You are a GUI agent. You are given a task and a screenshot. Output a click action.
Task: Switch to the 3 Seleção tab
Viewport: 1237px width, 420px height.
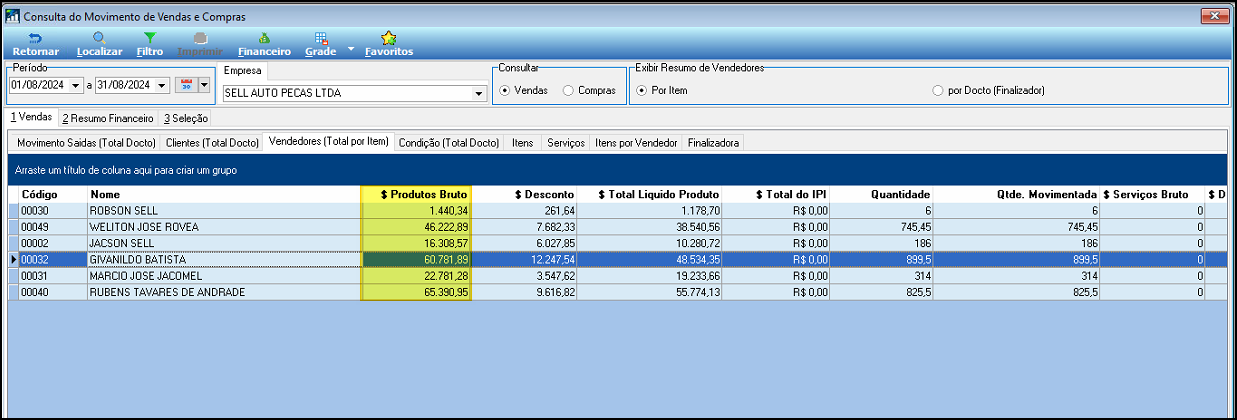186,118
